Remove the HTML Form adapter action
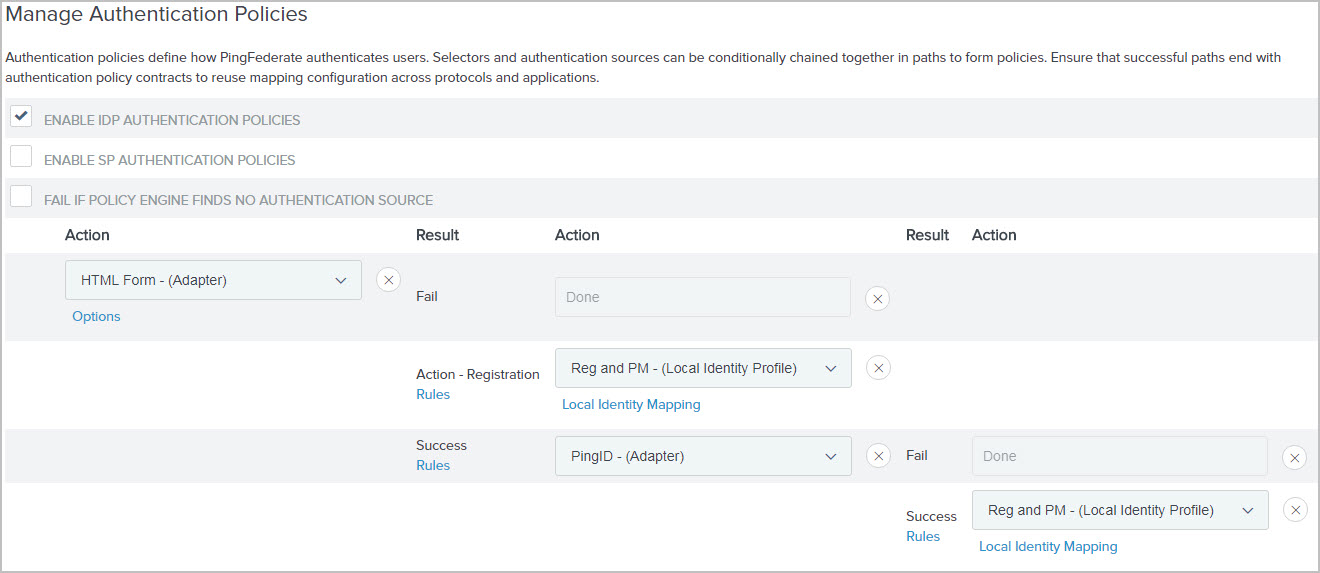 click(x=389, y=280)
